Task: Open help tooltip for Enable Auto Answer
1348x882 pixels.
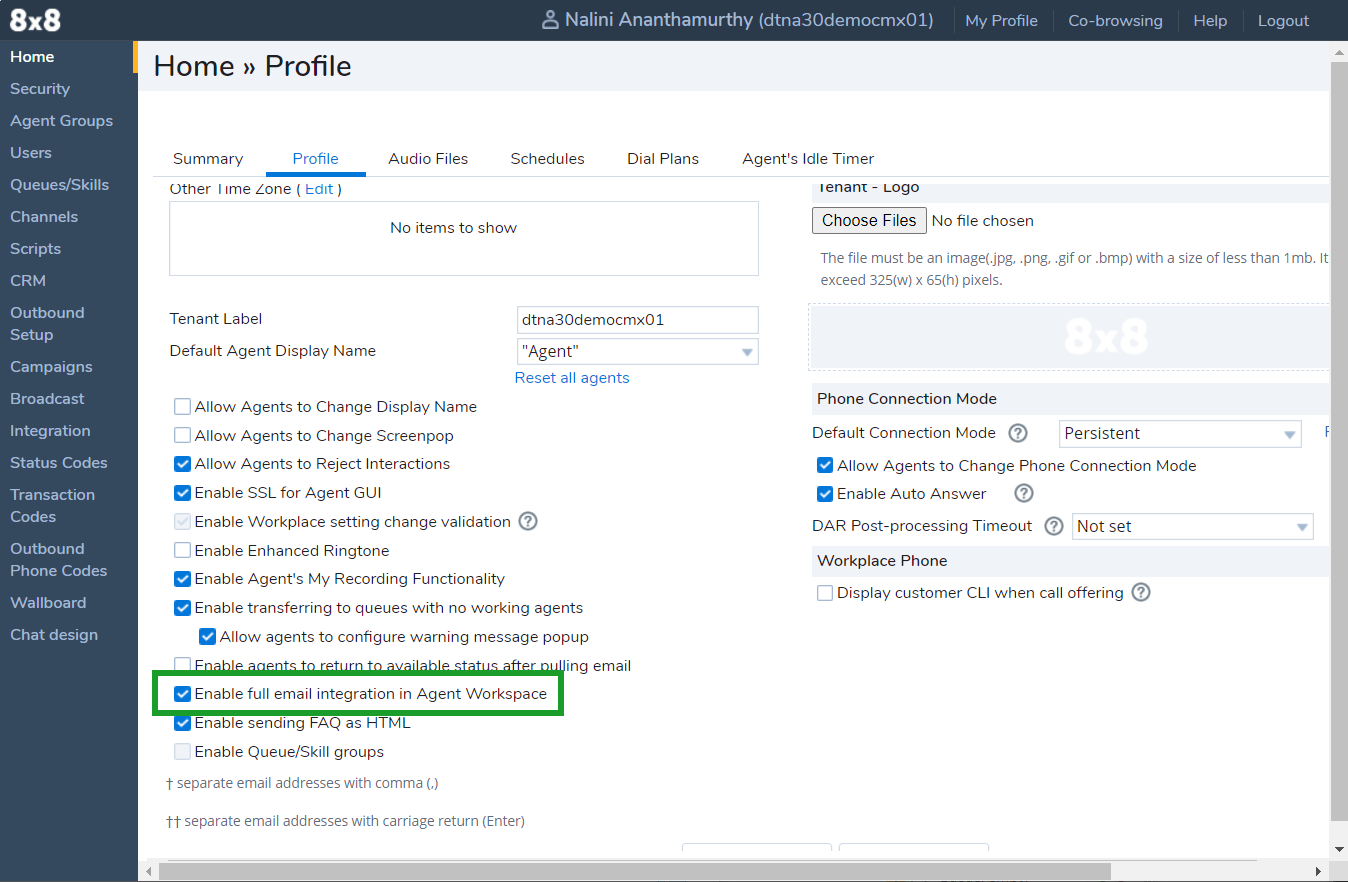Action: (1022, 493)
